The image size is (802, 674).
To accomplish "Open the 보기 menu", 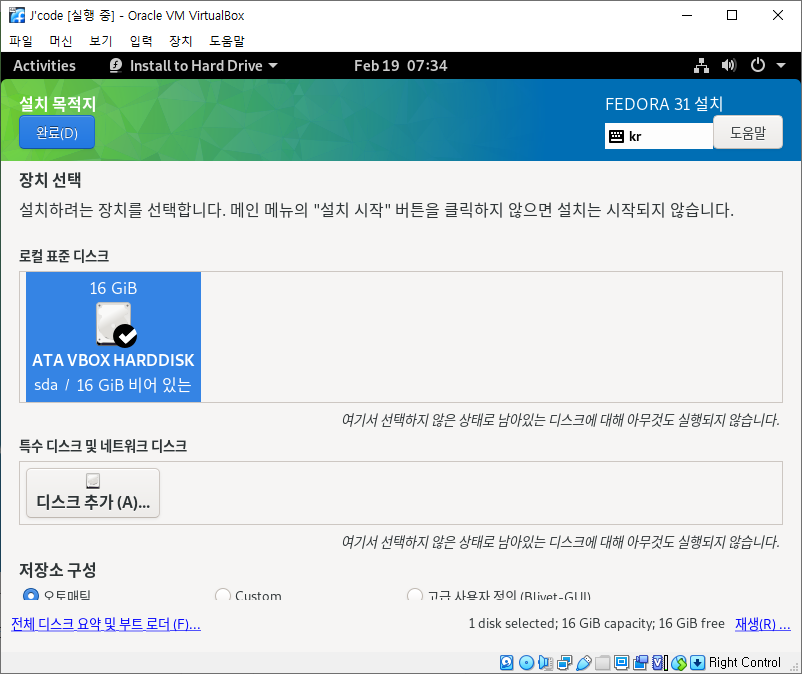I will click(101, 40).
